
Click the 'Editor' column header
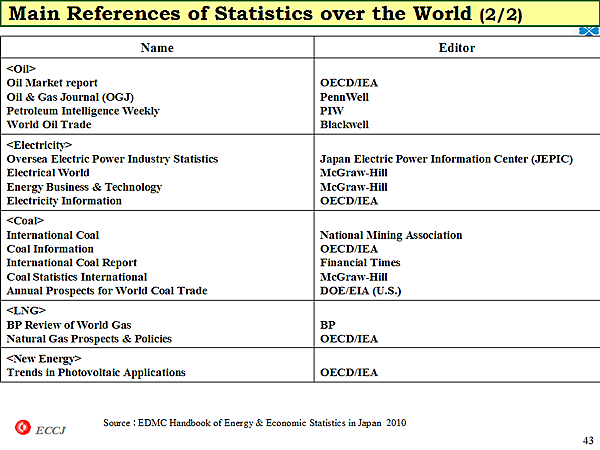457,48
